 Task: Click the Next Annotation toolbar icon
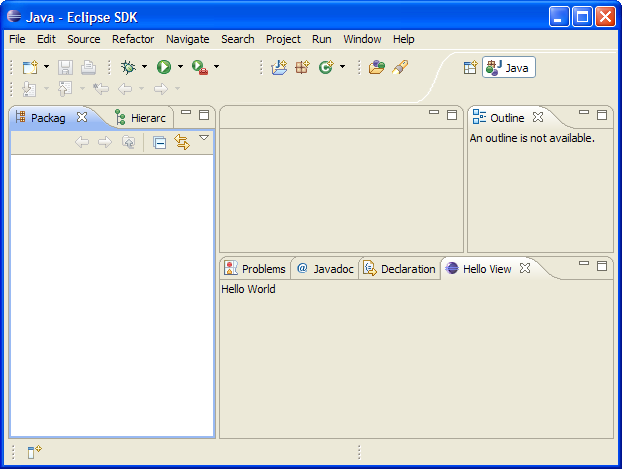[x=29, y=89]
